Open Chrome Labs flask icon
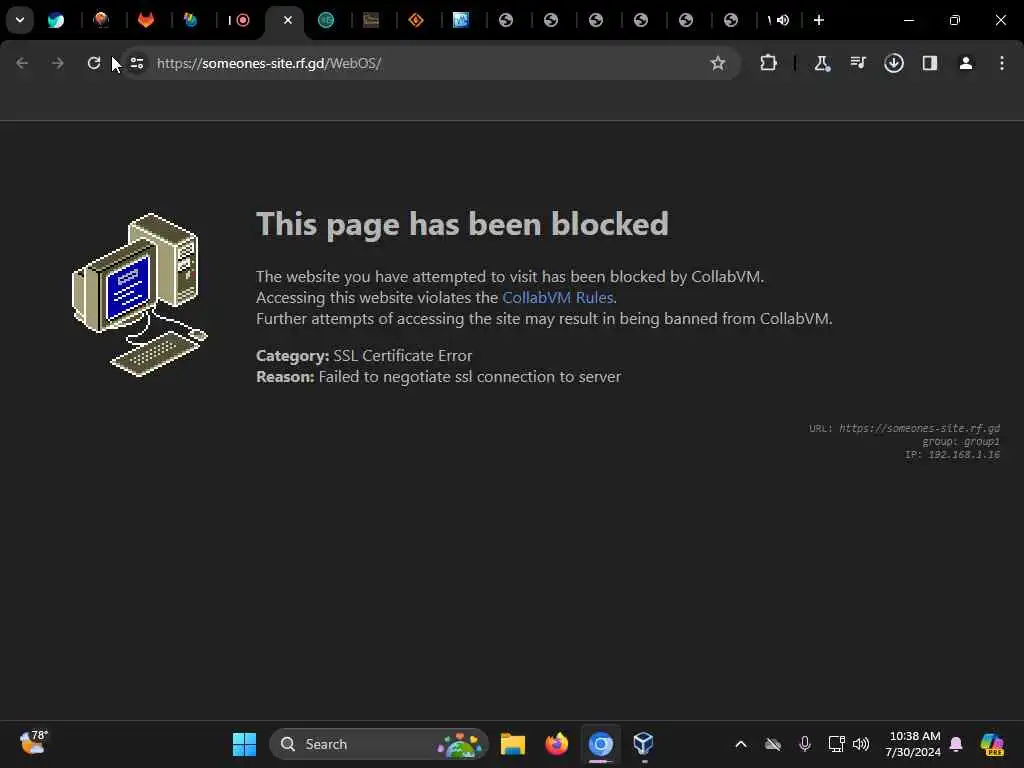Image resolution: width=1024 pixels, height=768 pixels. tap(822, 63)
